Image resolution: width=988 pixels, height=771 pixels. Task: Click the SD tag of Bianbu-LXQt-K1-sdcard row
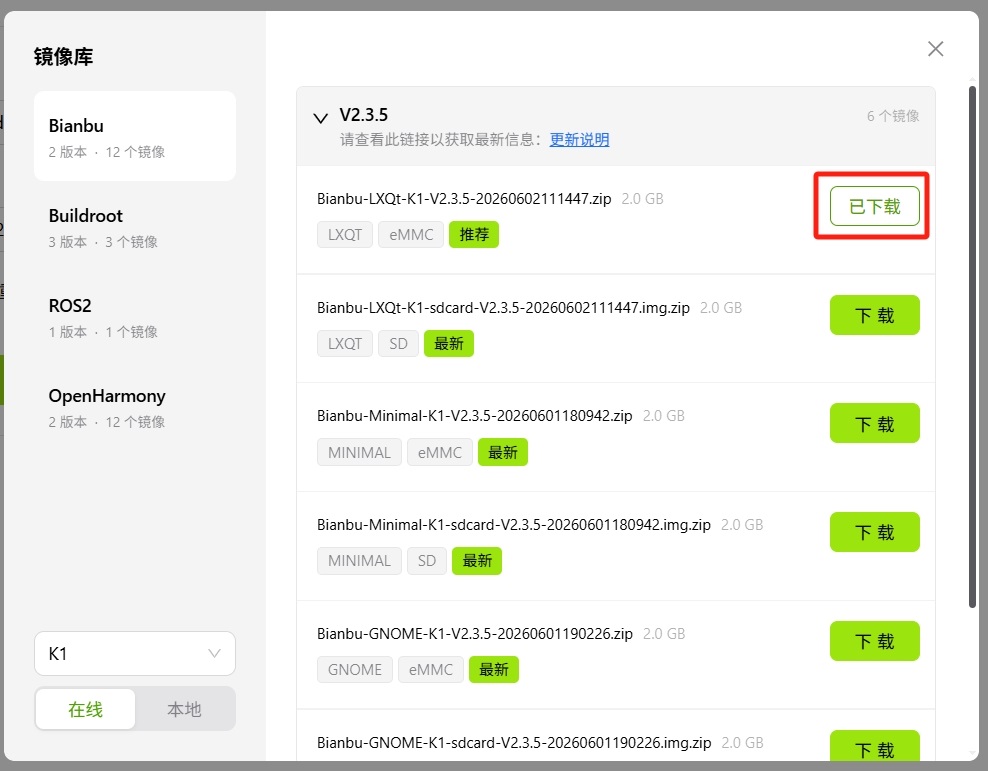point(398,343)
